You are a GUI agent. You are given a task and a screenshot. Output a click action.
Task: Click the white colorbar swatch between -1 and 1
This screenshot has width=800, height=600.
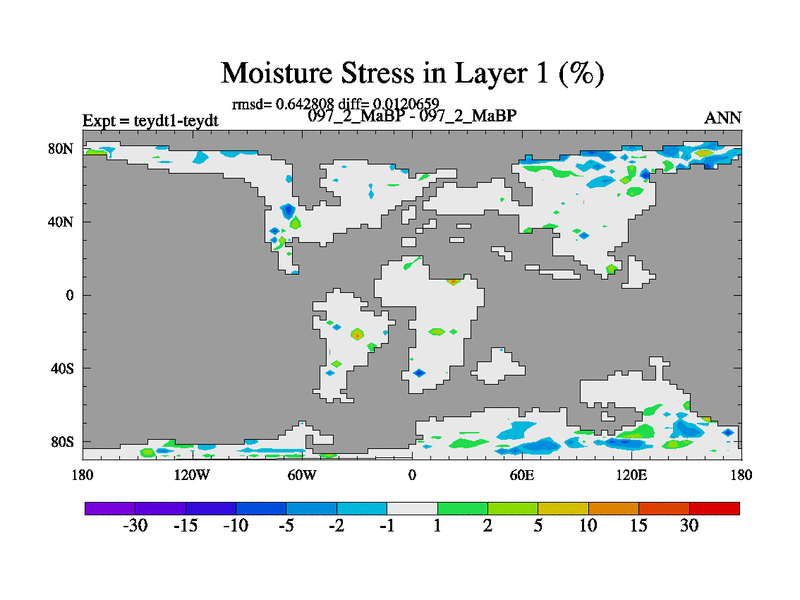[412, 508]
